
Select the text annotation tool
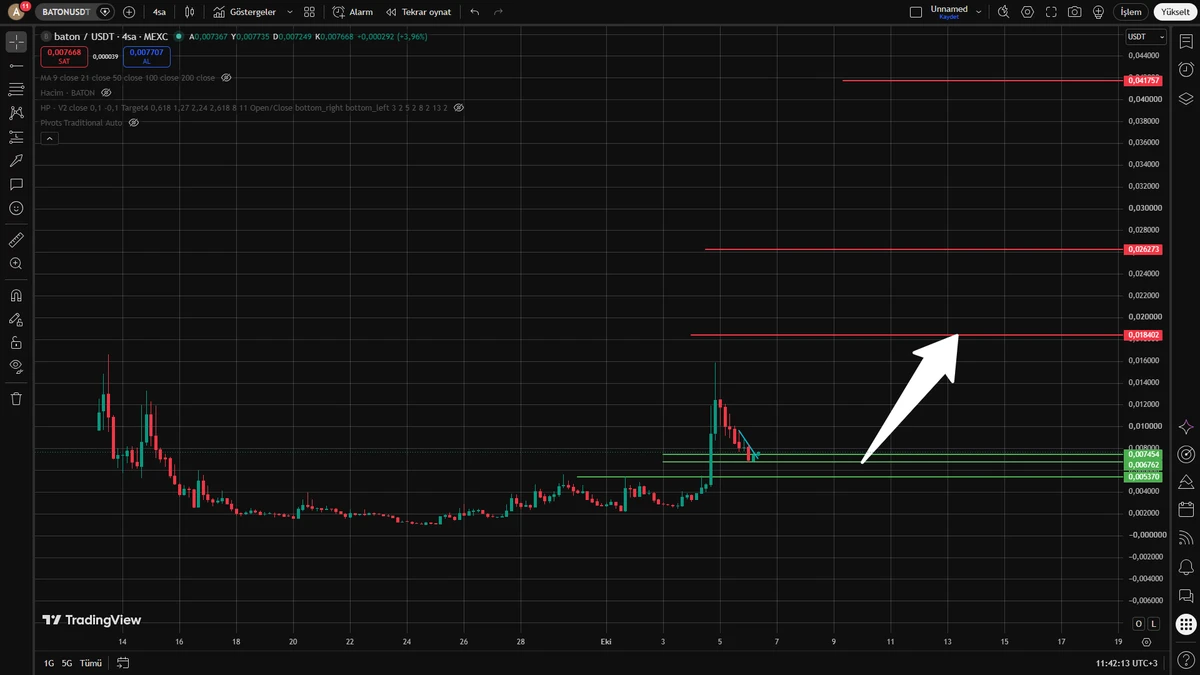tap(16, 185)
